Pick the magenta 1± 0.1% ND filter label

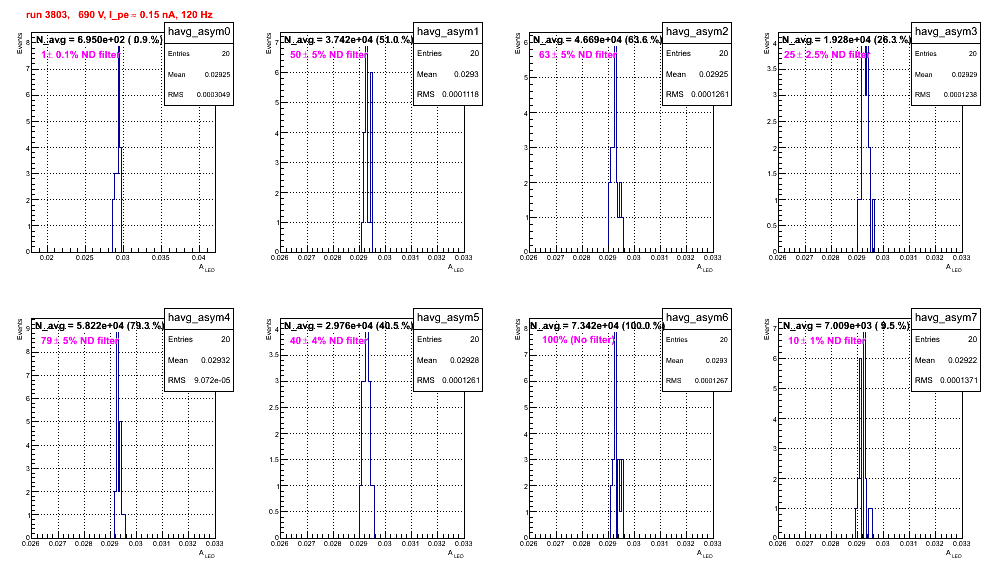(x=80, y=55)
